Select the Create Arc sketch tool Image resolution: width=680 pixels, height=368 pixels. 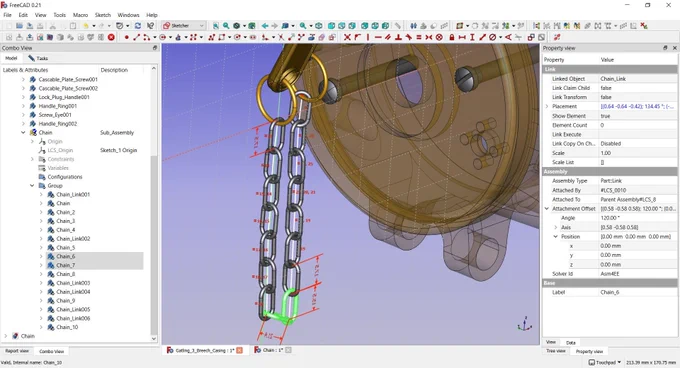point(147,37)
